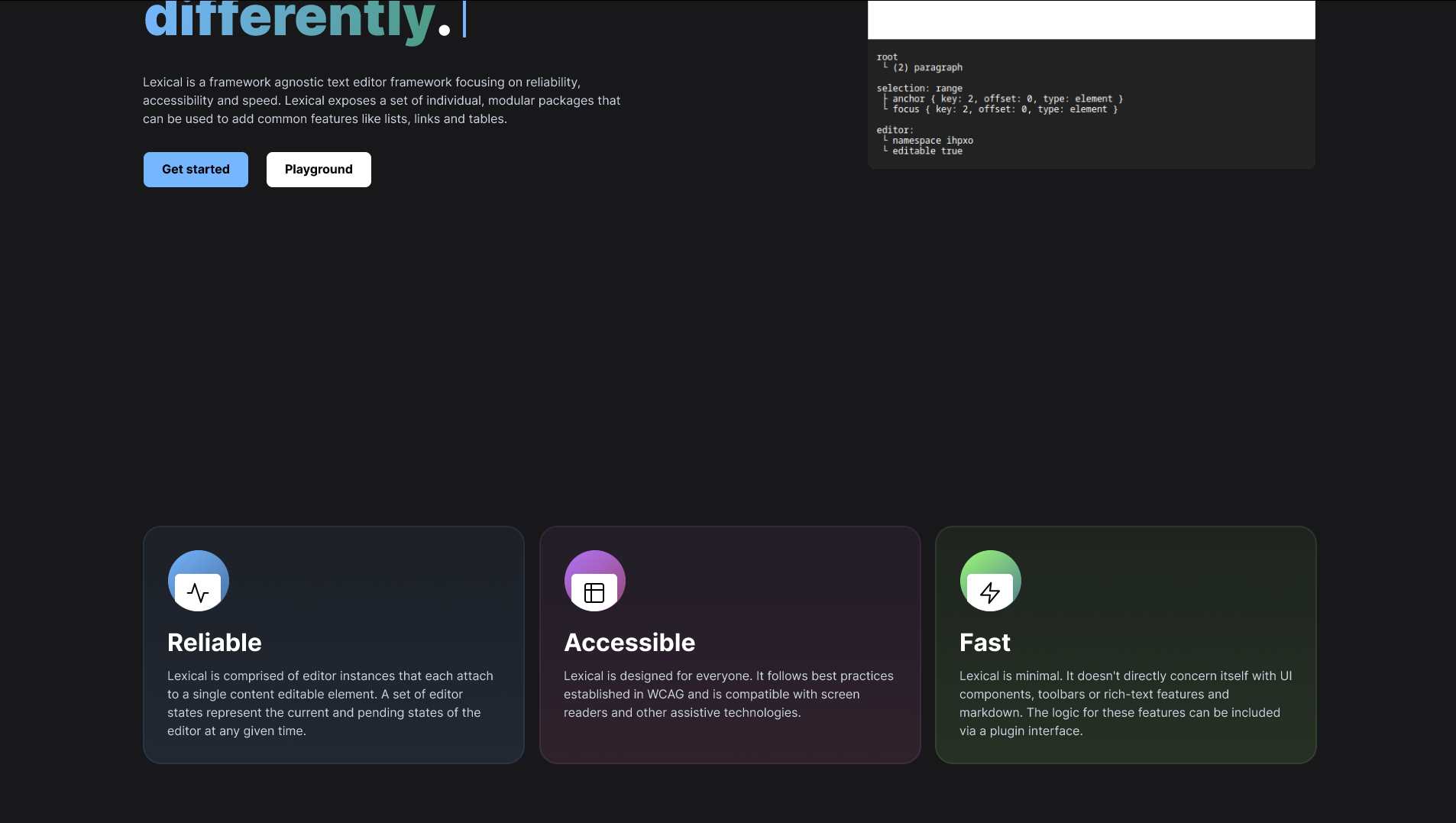Click the Get started button
The image size is (1456, 823).
tap(196, 169)
